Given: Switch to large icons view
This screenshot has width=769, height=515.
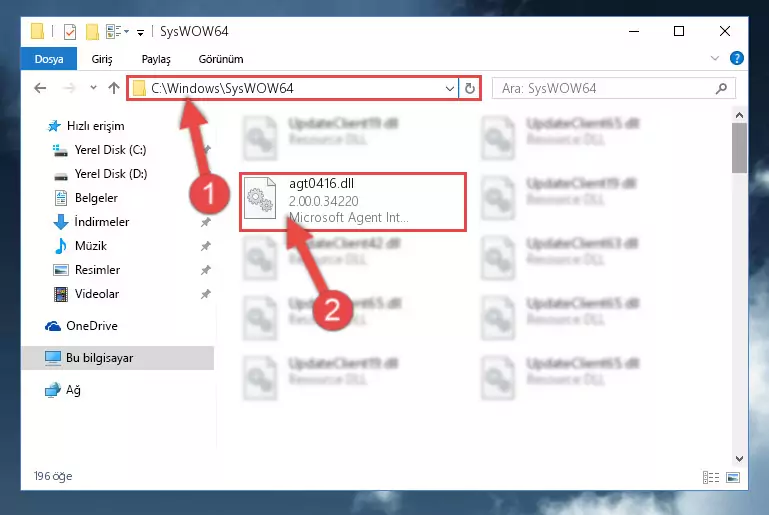Looking at the screenshot, I should click(733, 477).
